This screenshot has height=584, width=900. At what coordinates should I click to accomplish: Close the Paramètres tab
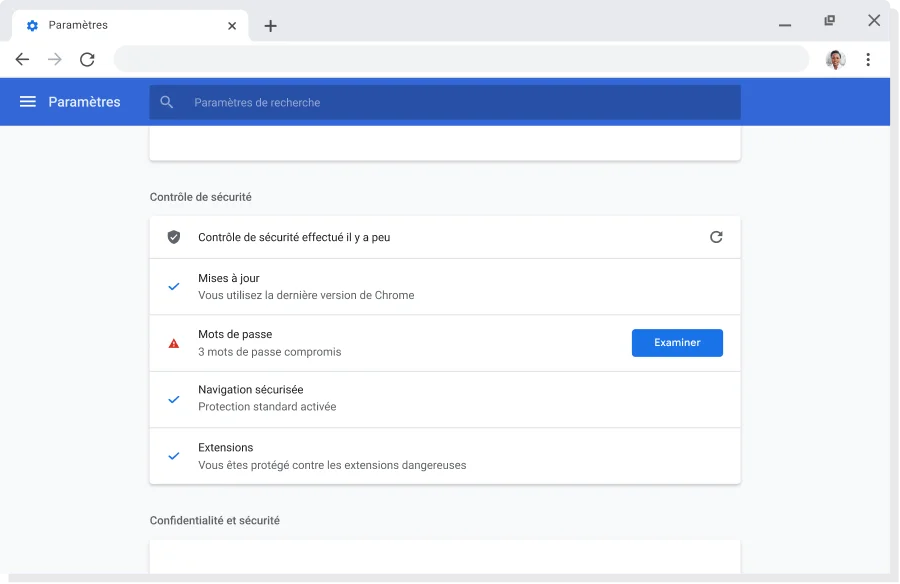tap(232, 26)
